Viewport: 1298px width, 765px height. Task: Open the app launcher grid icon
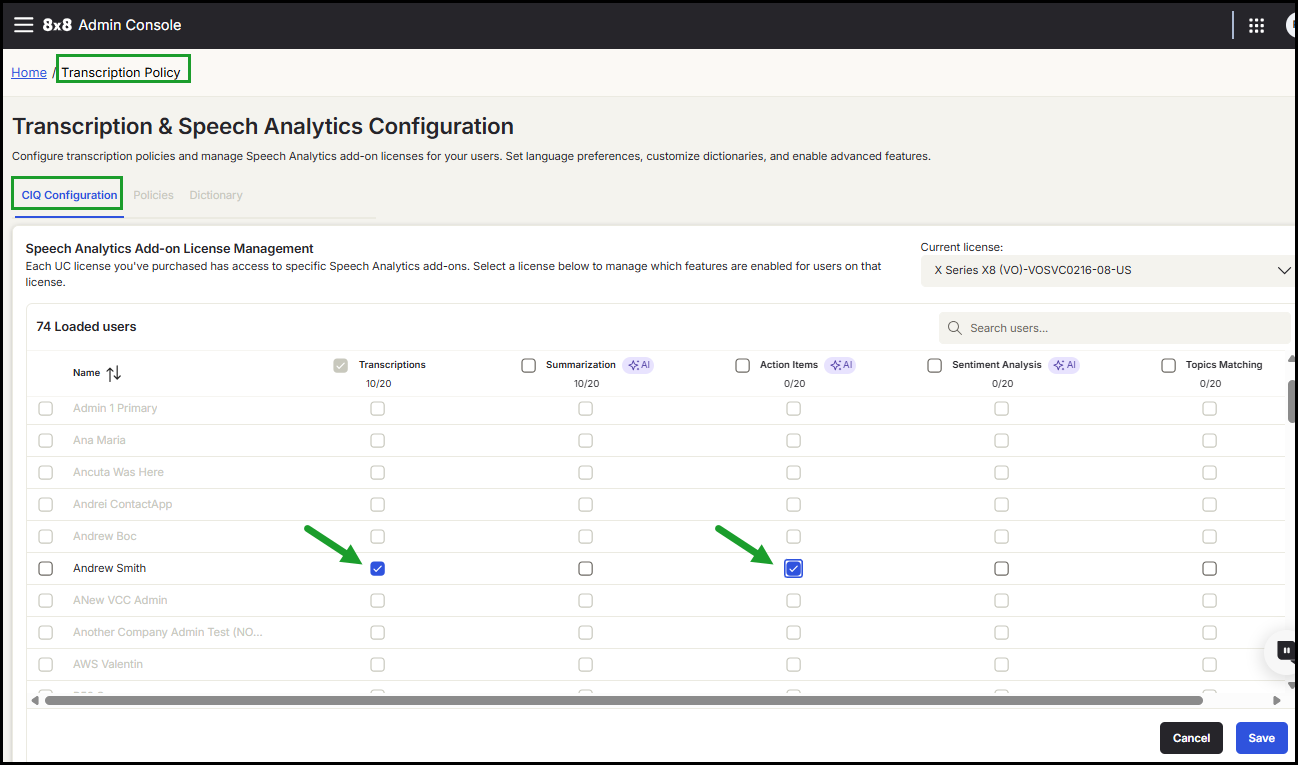pyautogui.click(x=1257, y=26)
